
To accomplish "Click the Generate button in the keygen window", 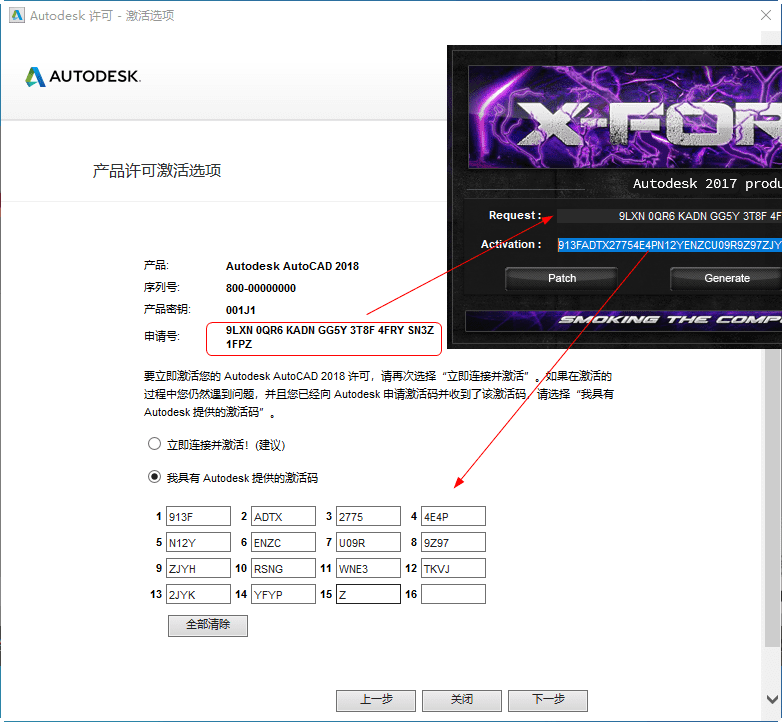I will tap(726, 278).
